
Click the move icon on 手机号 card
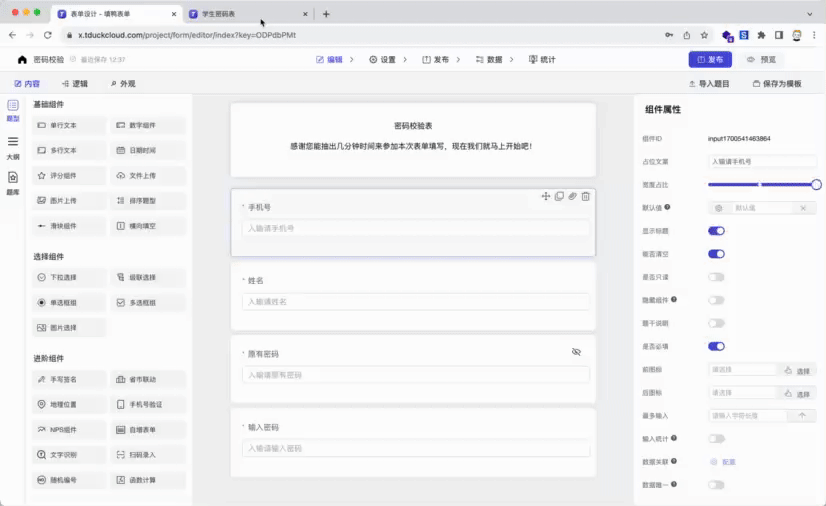[546, 196]
